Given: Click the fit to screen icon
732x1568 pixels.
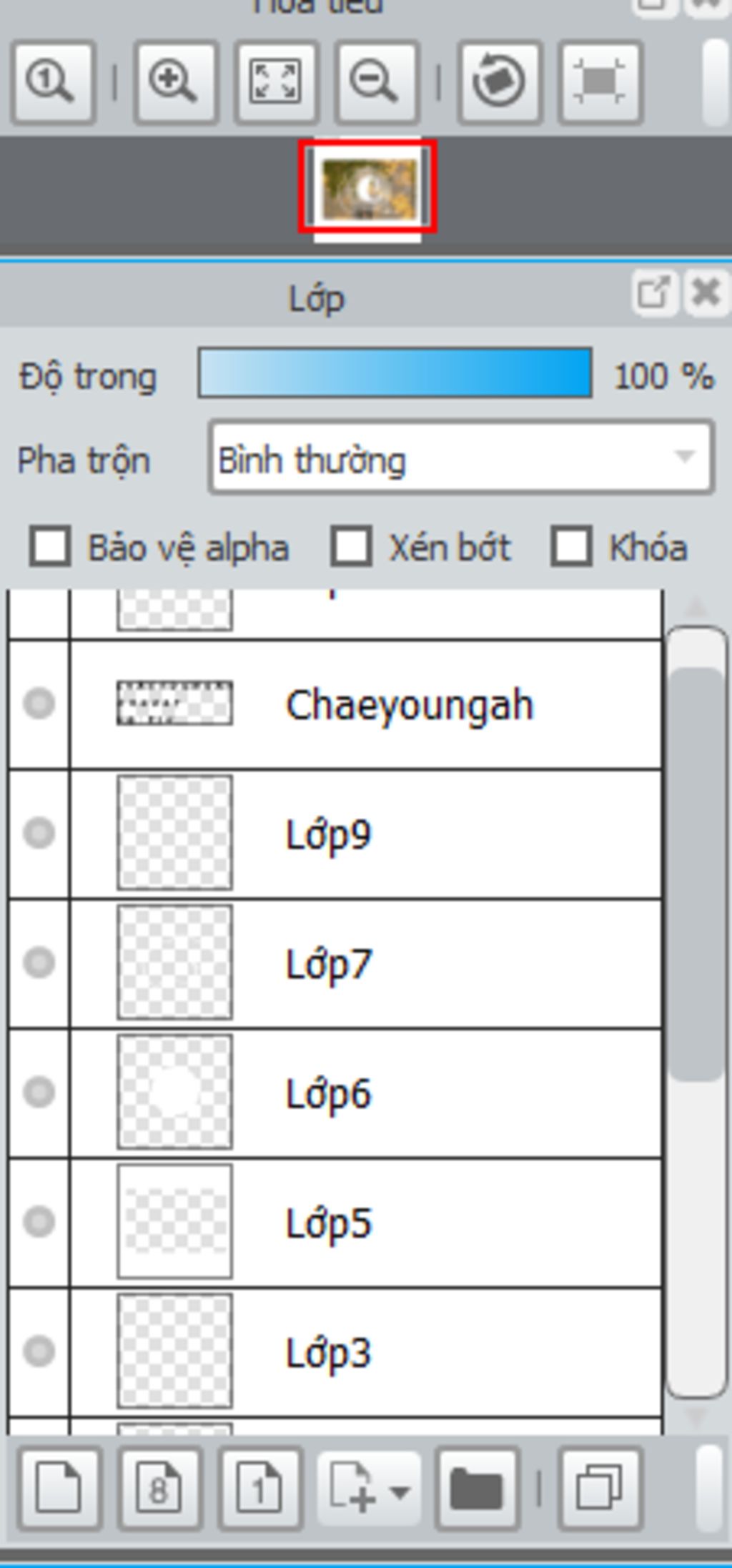Looking at the screenshot, I should [x=277, y=82].
